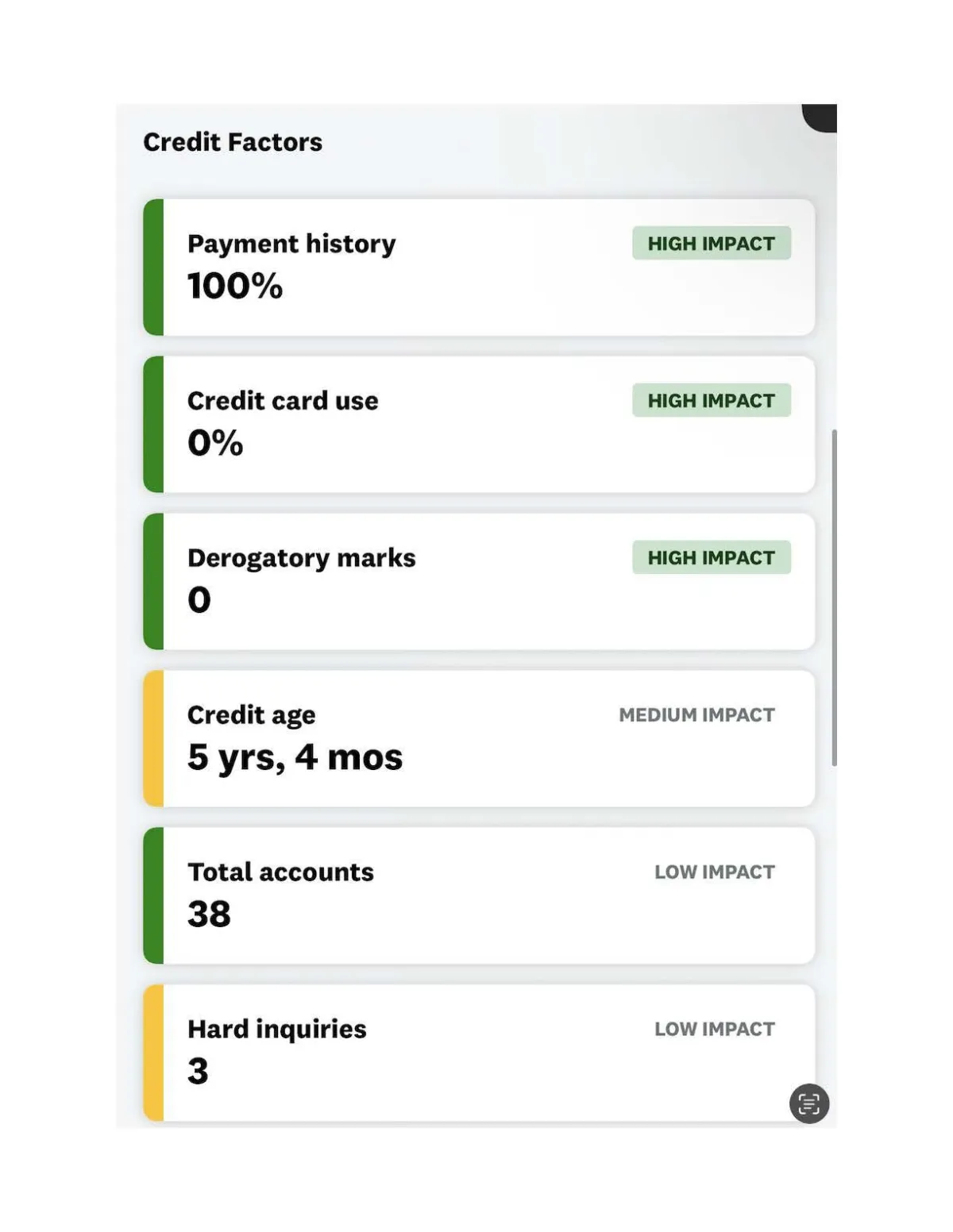The height and width of the screenshot is (1232, 953).
Task: Click the vertical scrollbar thumb
Action: [834, 597]
